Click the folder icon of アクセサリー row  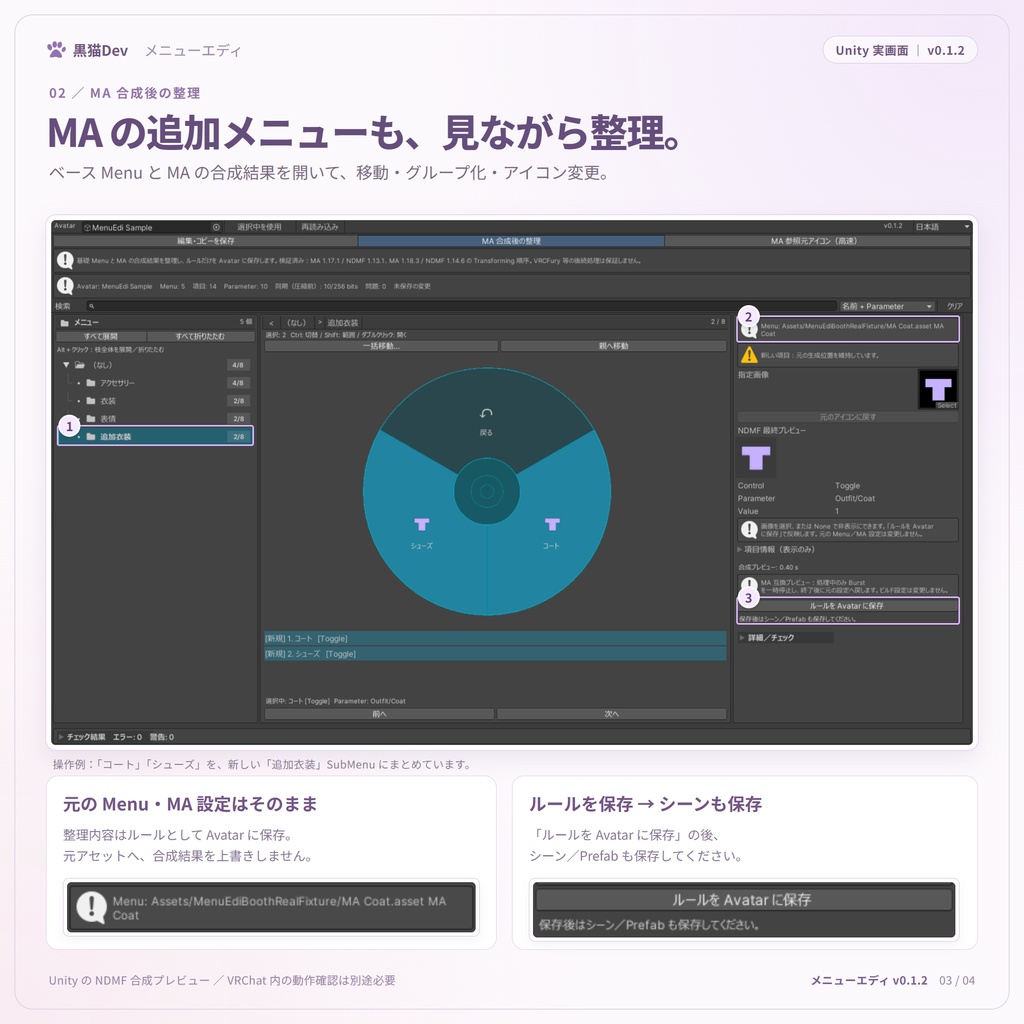(x=91, y=383)
